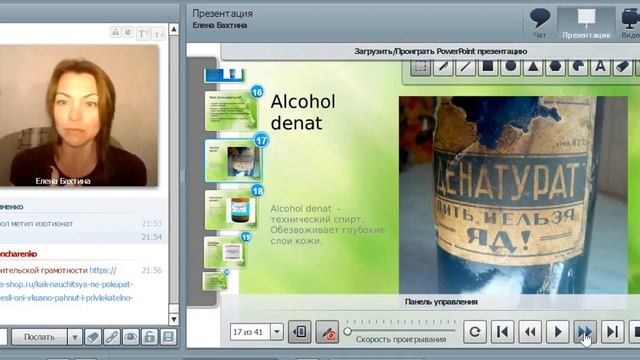Select slide 17 thumbnail
Viewport: 640px width, 360px height.
[233, 160]
